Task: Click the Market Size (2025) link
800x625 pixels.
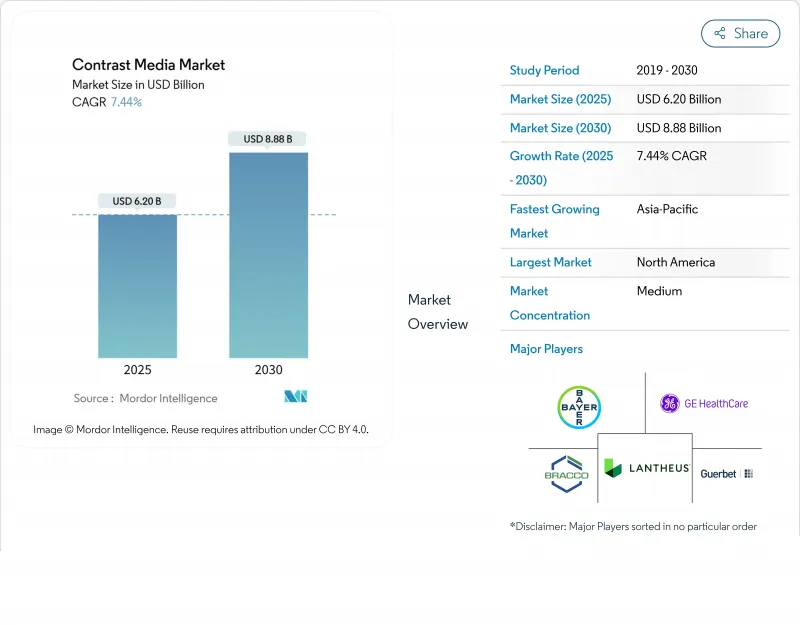Action: pos(561,99)
